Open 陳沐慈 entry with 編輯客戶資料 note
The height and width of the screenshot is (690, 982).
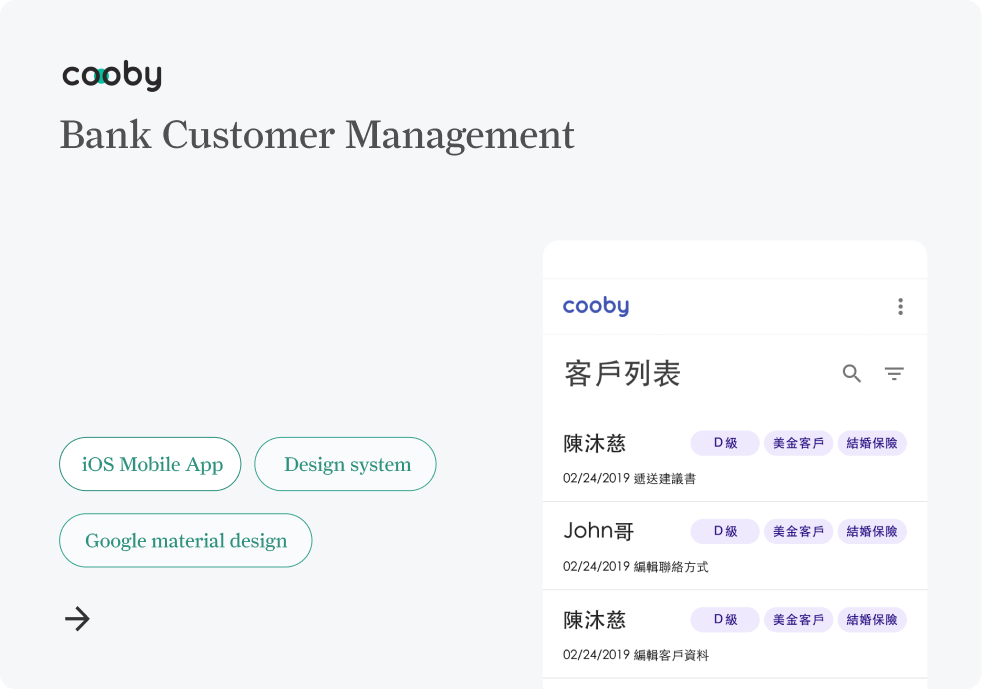pyautogui.click(x=595, y=620)
